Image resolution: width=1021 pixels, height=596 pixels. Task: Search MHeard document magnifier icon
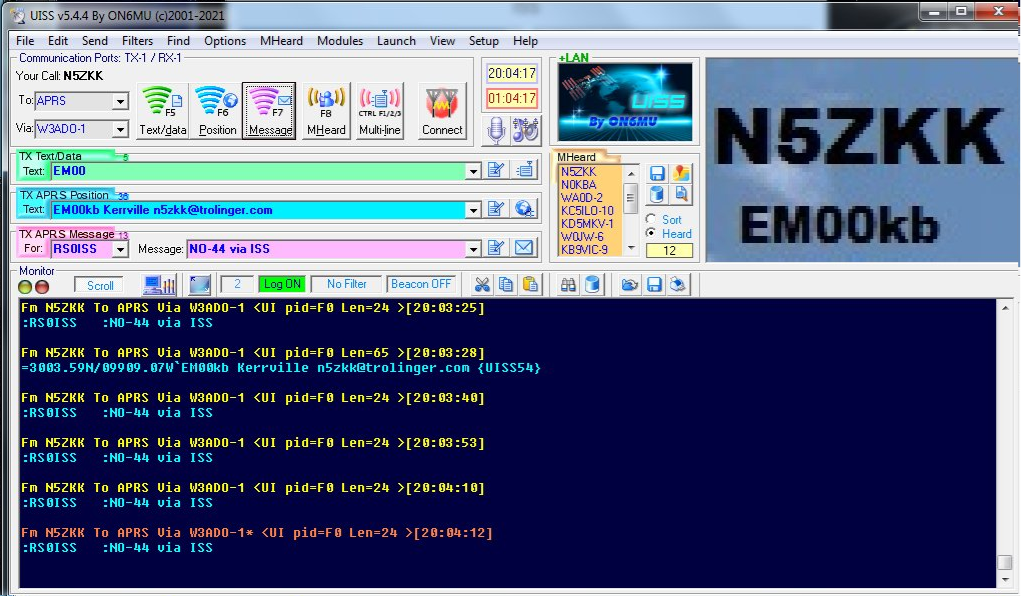(x=681, y=194)
